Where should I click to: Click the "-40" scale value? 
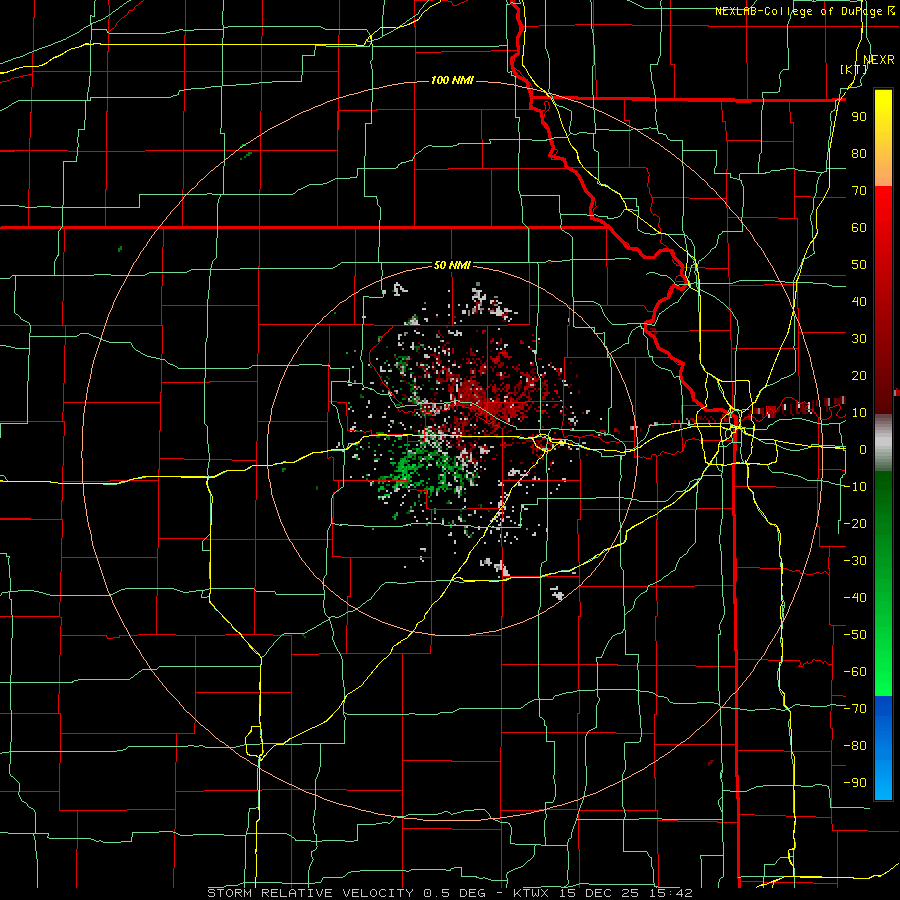coord(855,598)
